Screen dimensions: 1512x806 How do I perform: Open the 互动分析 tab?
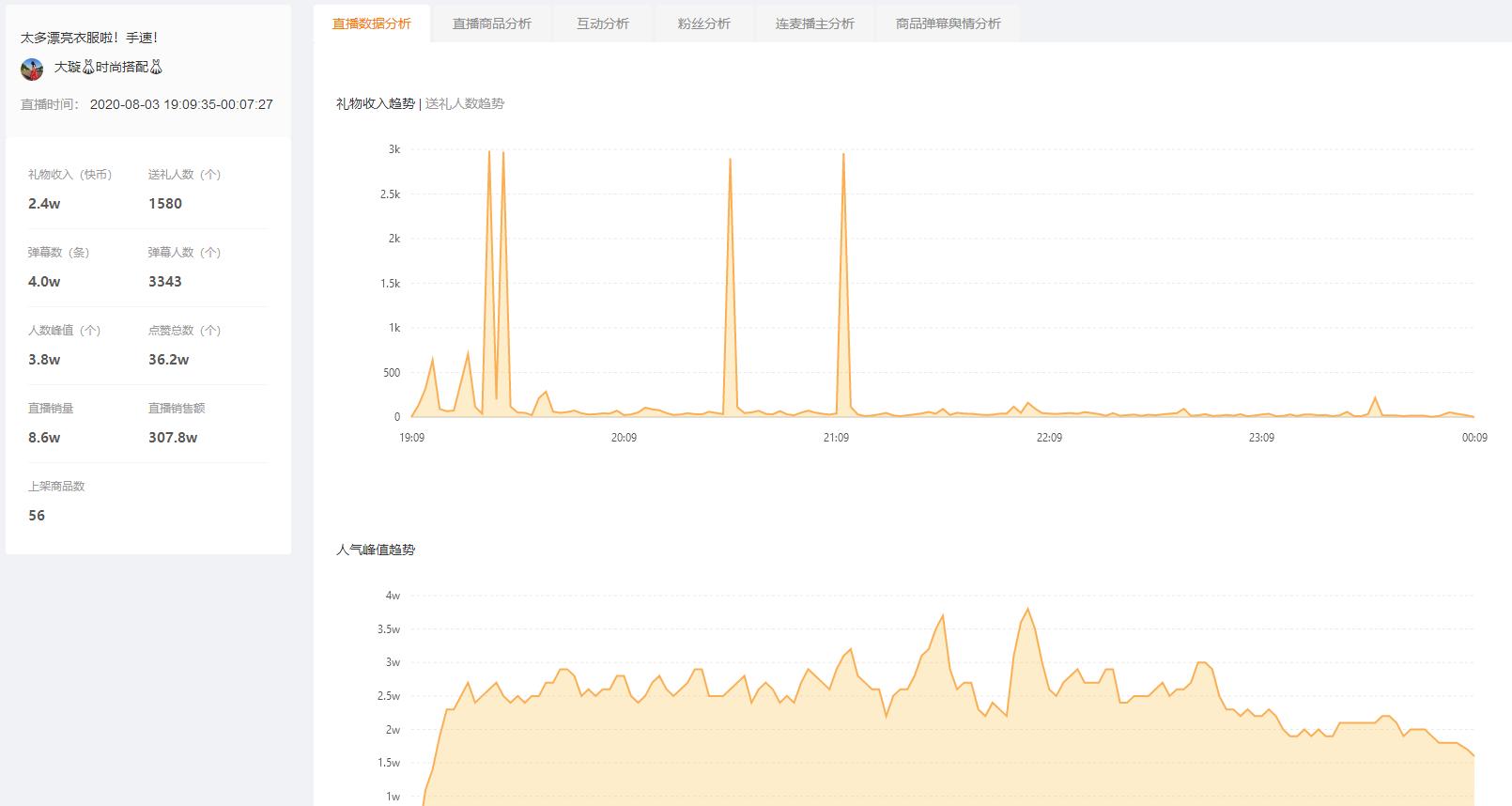tap(603, 23)
